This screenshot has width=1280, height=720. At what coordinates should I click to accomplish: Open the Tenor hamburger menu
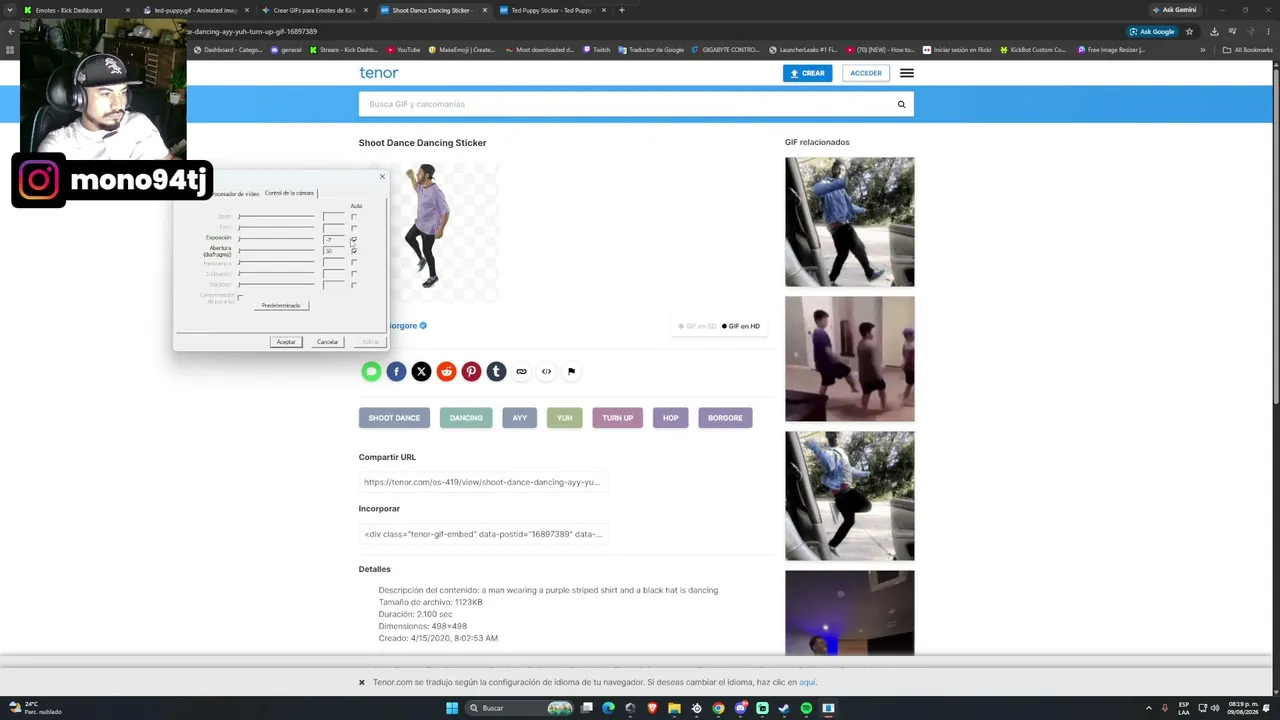point(906,73)
